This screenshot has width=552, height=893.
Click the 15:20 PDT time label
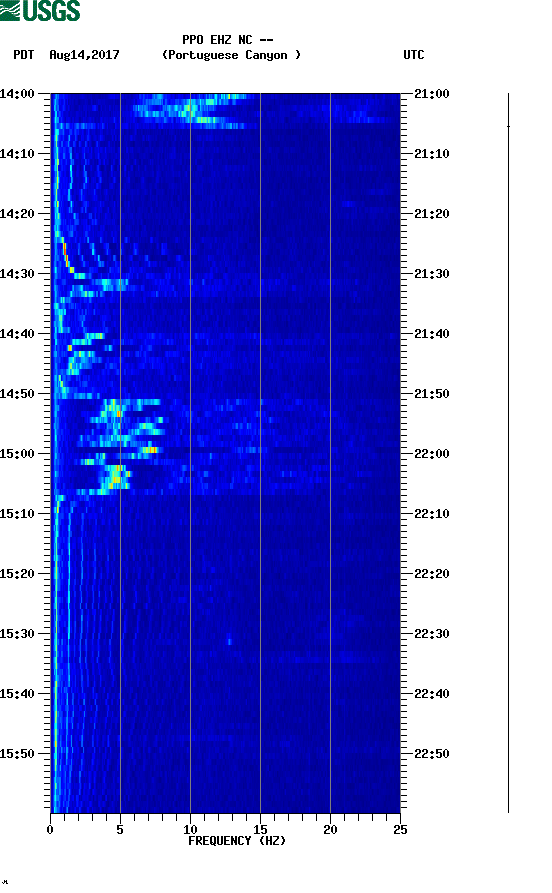point(17,574)
